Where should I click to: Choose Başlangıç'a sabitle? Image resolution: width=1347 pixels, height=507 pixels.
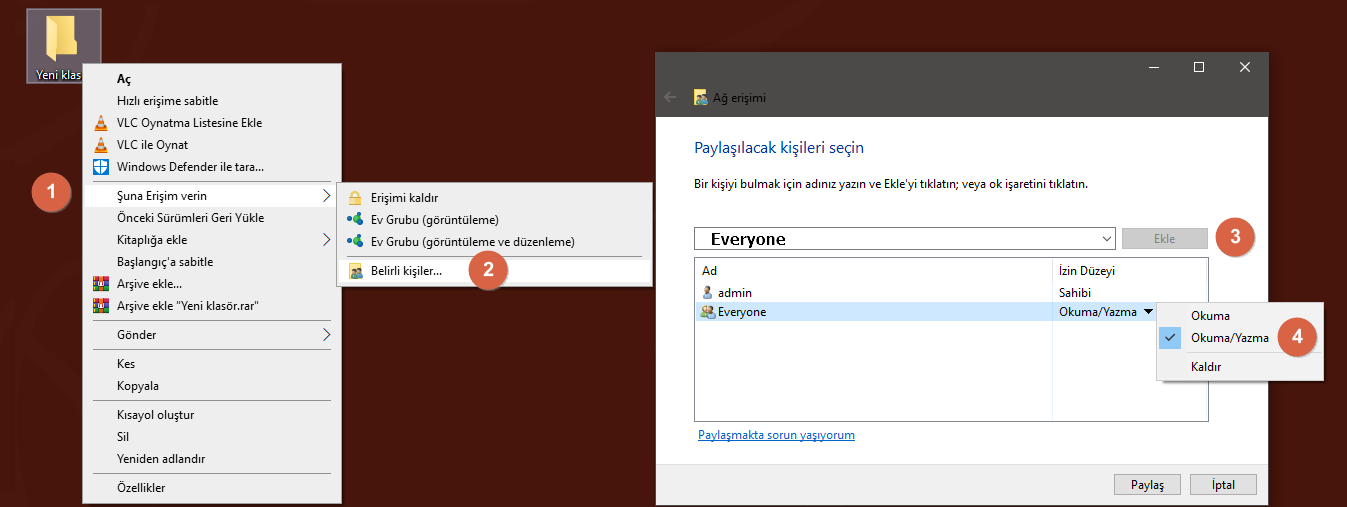213,262
